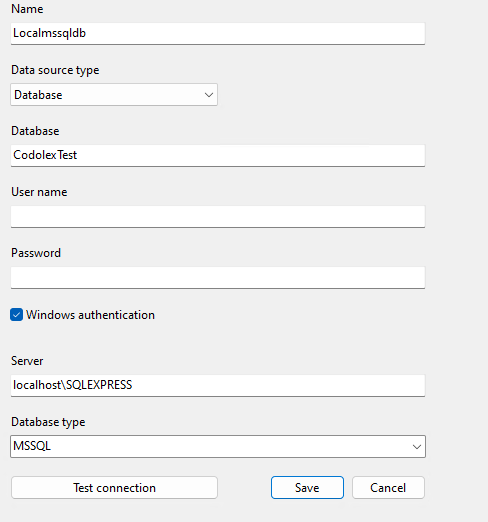Click the chevron arrow in MSSQL dropdown
Image resolution: width=488 pixels, height=522 pixels.
coord(416,447)
